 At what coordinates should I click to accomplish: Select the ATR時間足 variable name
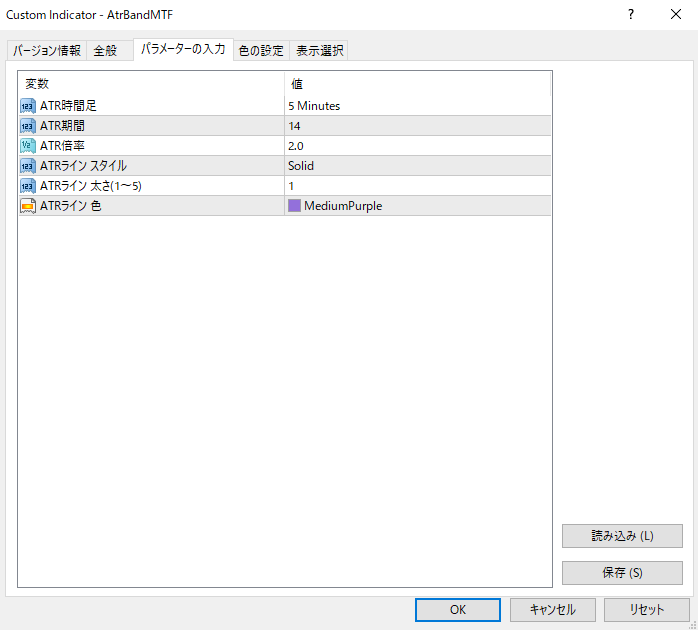(68, 106)
